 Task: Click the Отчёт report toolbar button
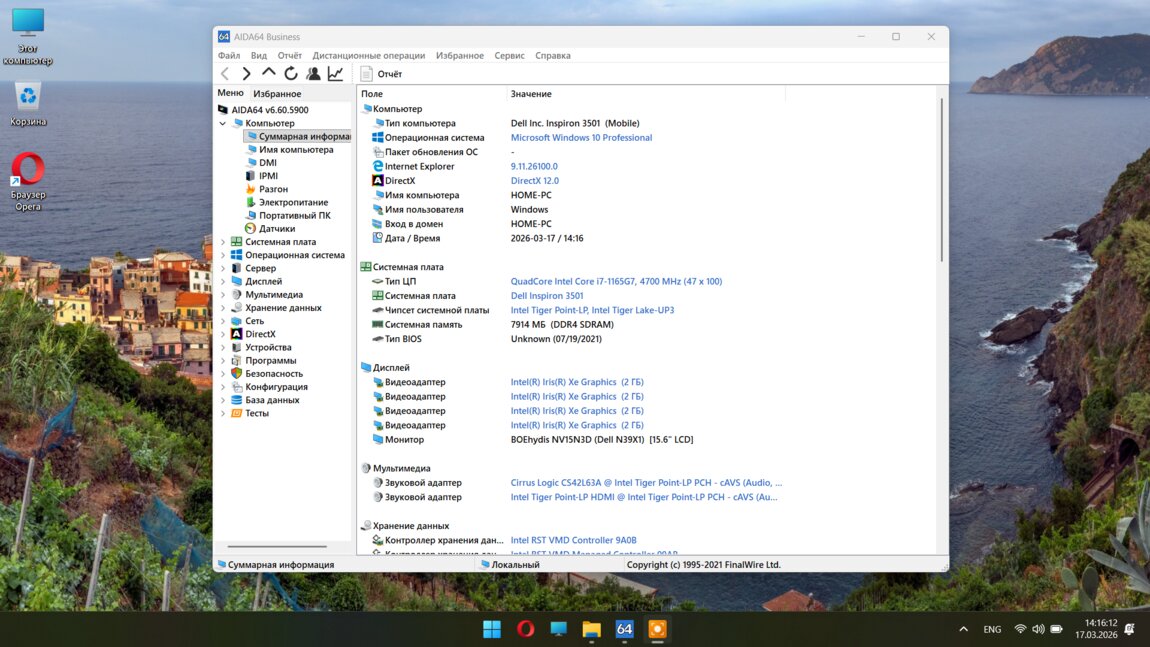point(381,74)
